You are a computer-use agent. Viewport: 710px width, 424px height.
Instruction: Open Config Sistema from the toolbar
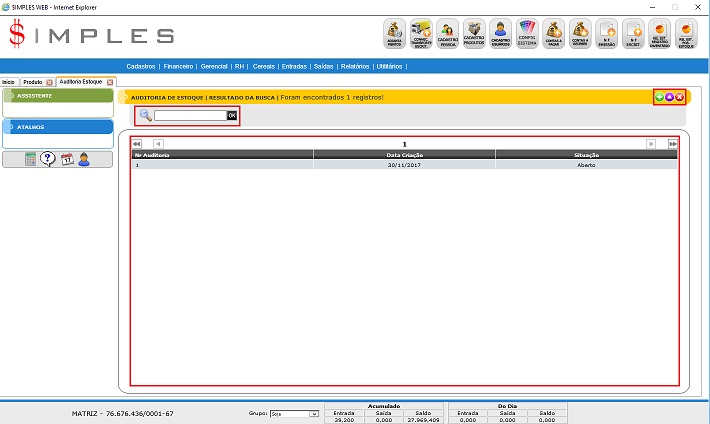click(x=527, y=34)
